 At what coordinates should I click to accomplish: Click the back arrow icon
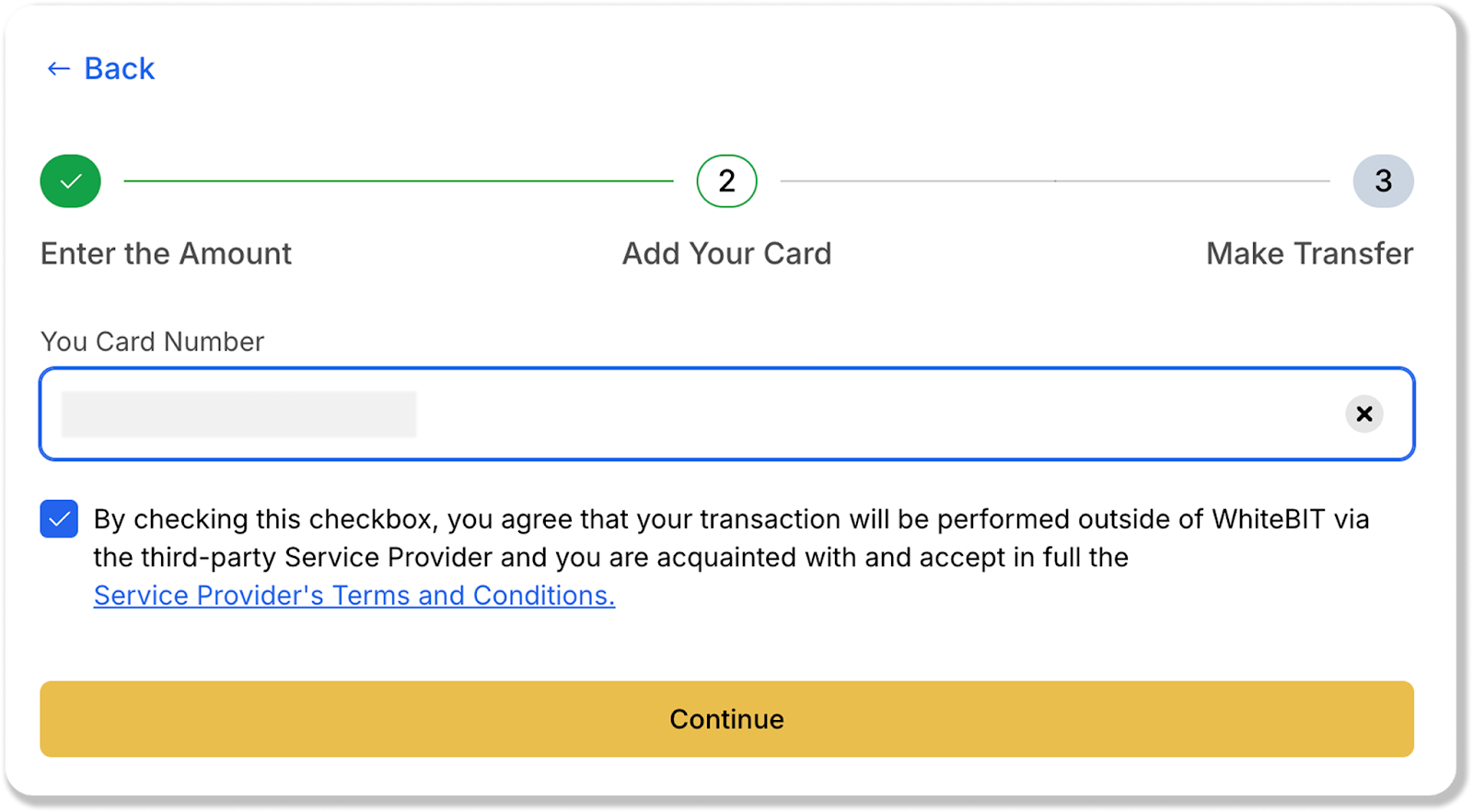tap(58, 69)
